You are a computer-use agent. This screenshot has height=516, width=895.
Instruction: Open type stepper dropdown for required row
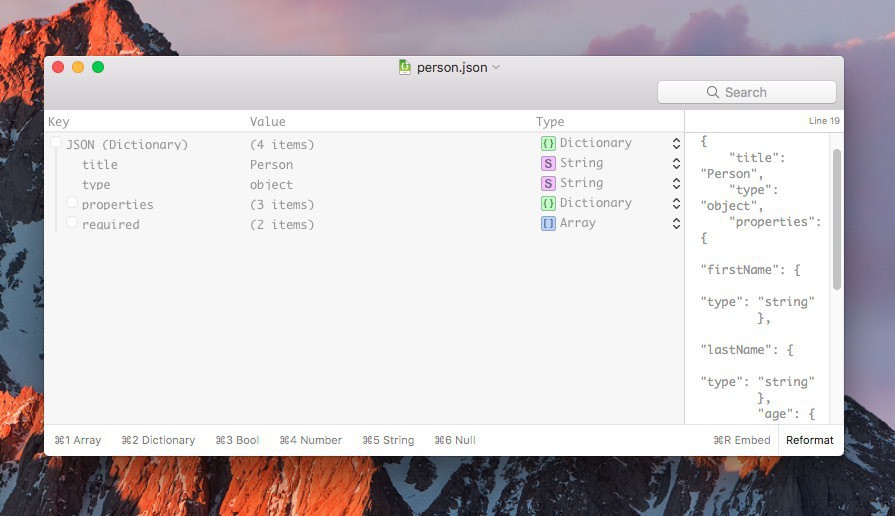[x=676, y=224]
